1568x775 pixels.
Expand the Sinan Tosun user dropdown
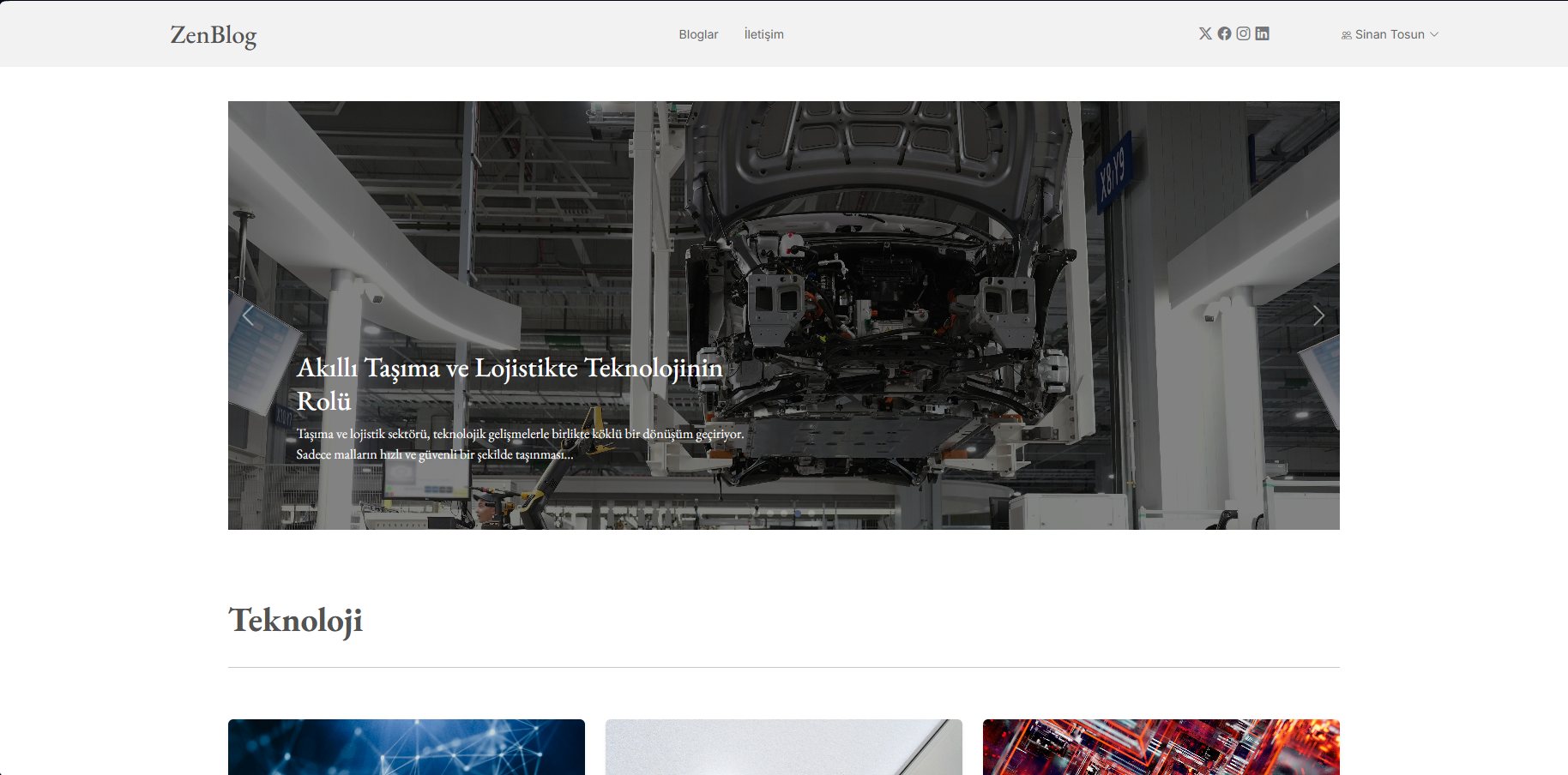point(1390,34)
